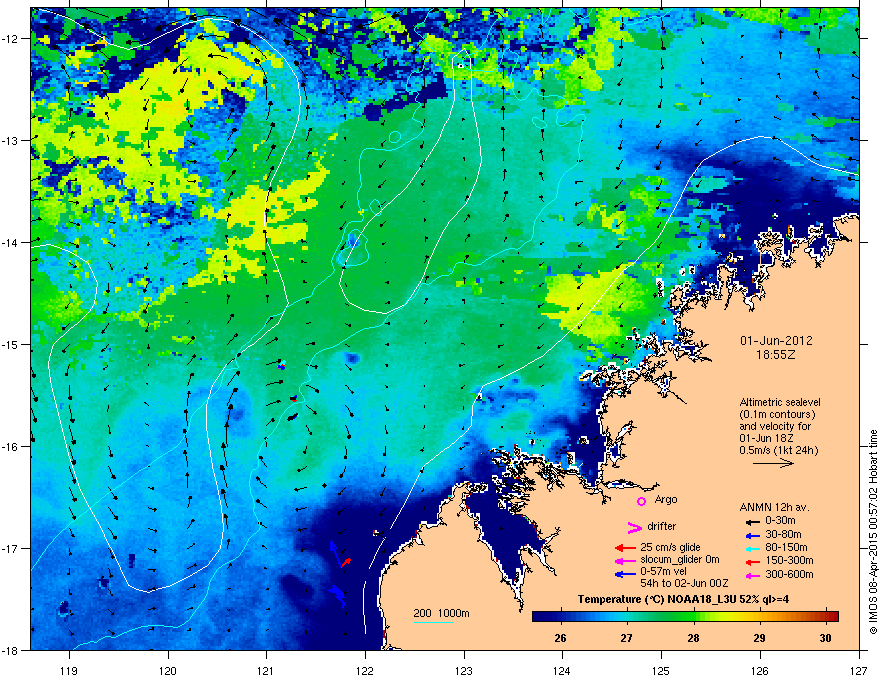Click the blue 30-80m ANMN arrow
The height and width of the screenshot is (680, 880).
(751, 535)
